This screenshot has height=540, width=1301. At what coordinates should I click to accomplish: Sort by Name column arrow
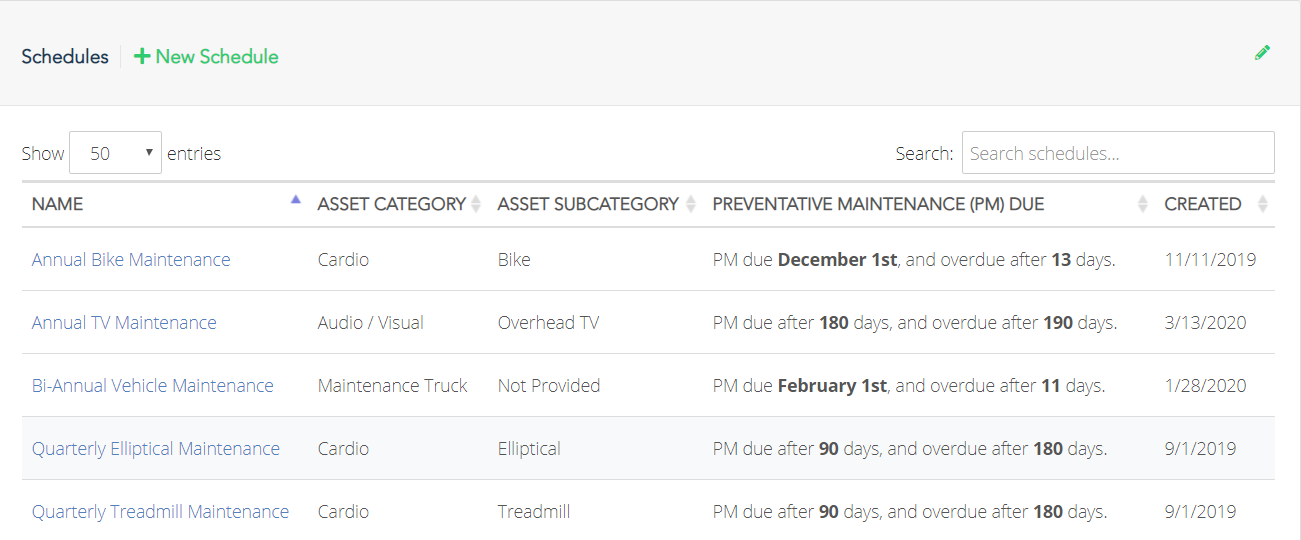coord(295,200)
